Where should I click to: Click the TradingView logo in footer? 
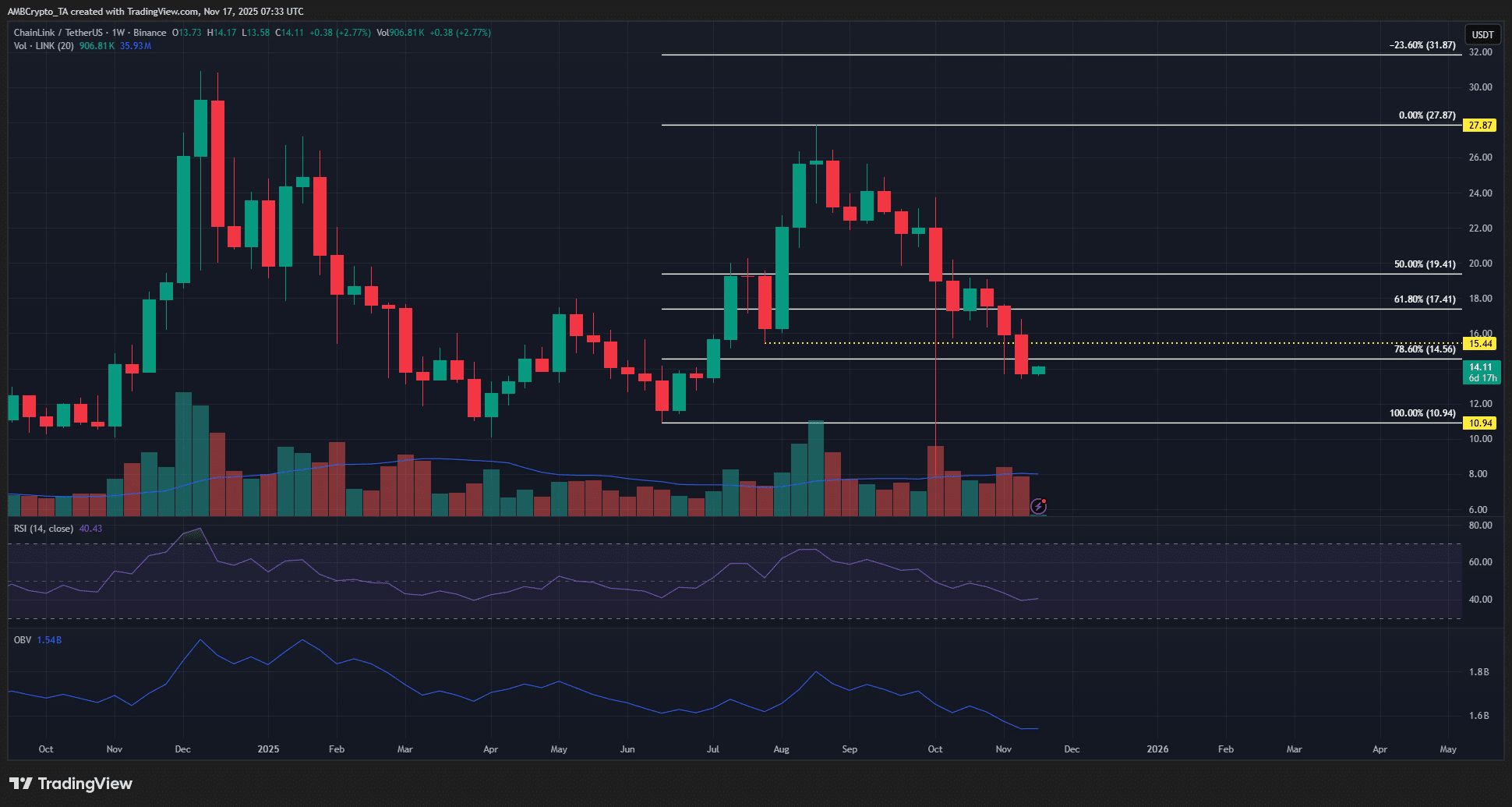pos(71,784)
